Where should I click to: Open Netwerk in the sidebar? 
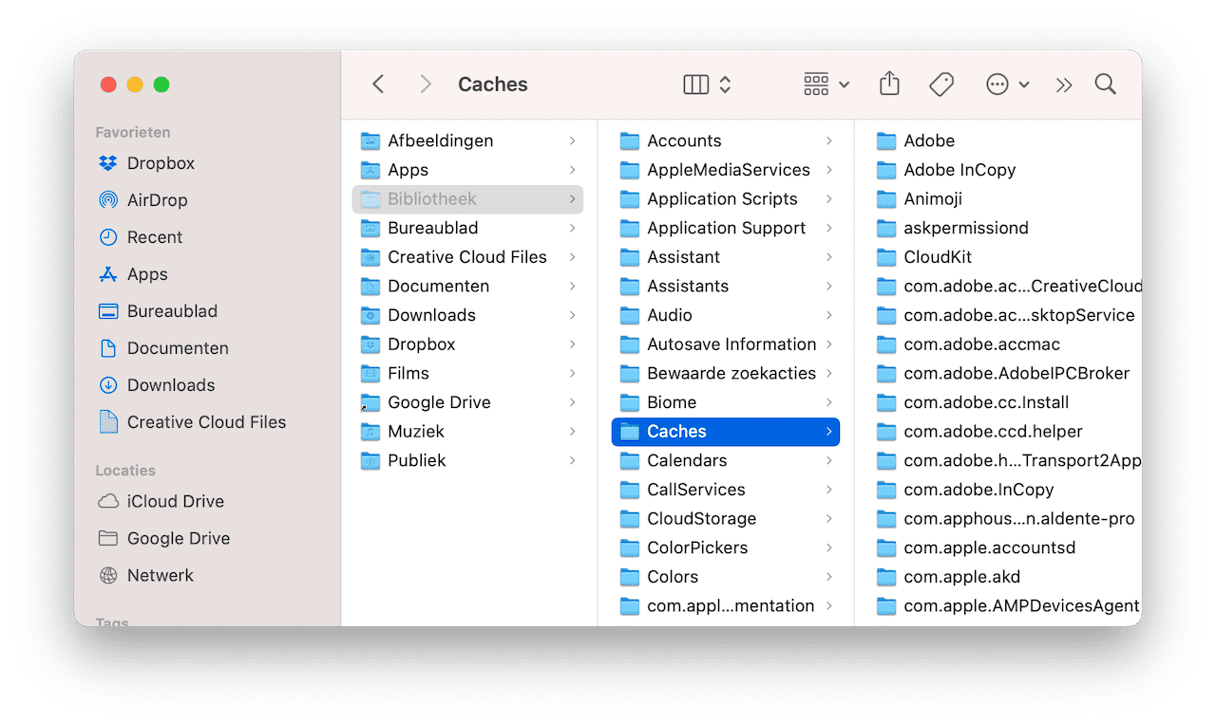[x=160, y=575]
